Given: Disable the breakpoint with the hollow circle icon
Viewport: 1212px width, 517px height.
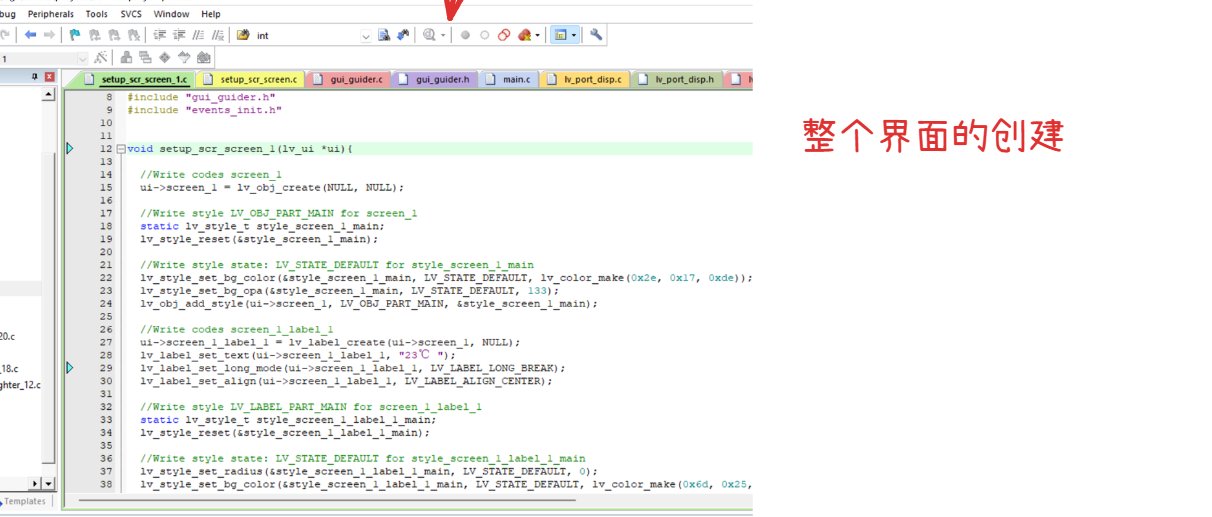Looking at the screenshot, I should click(485, 35).
